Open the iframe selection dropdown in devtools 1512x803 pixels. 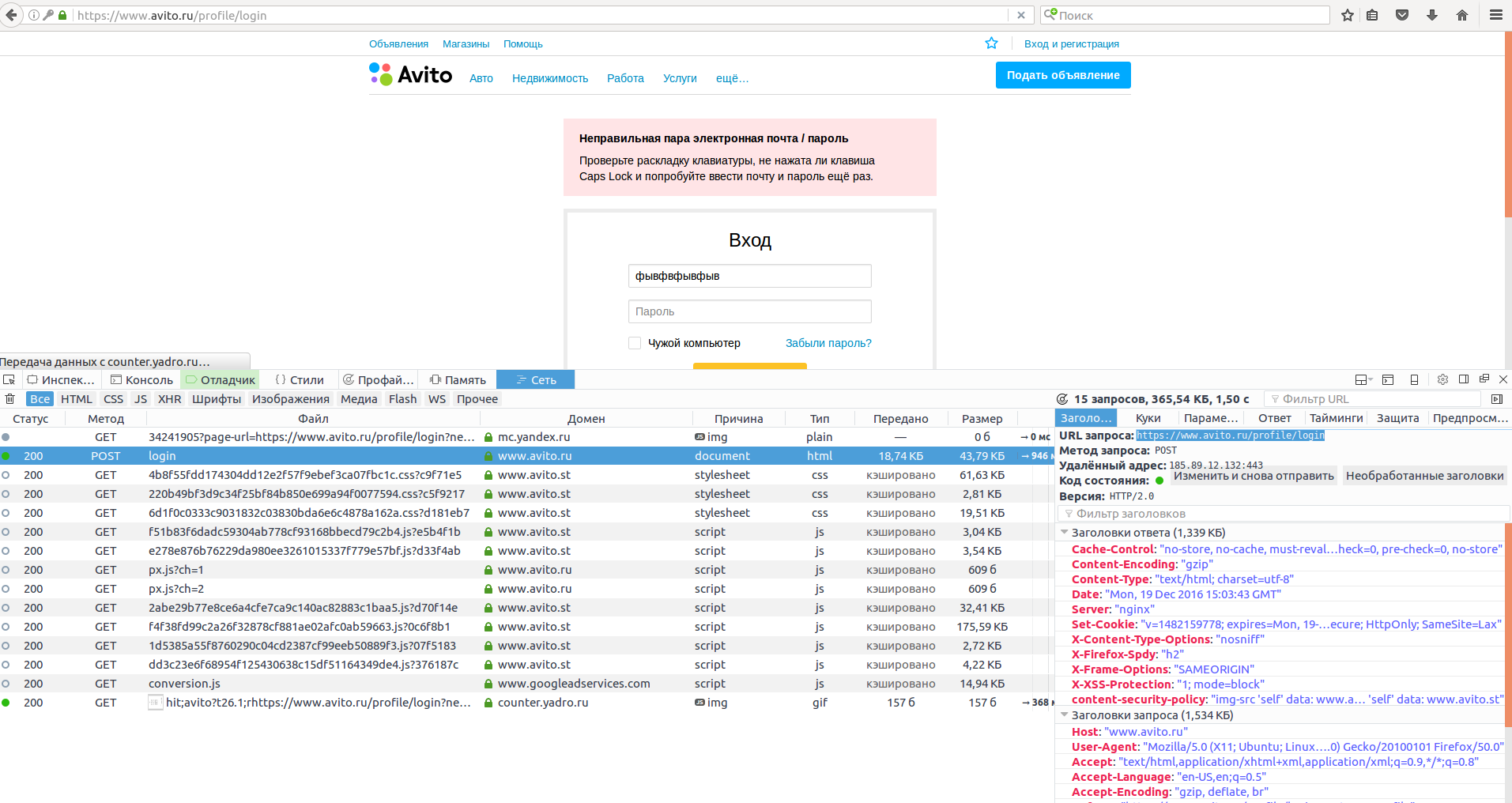click(x=1363, y=379)
